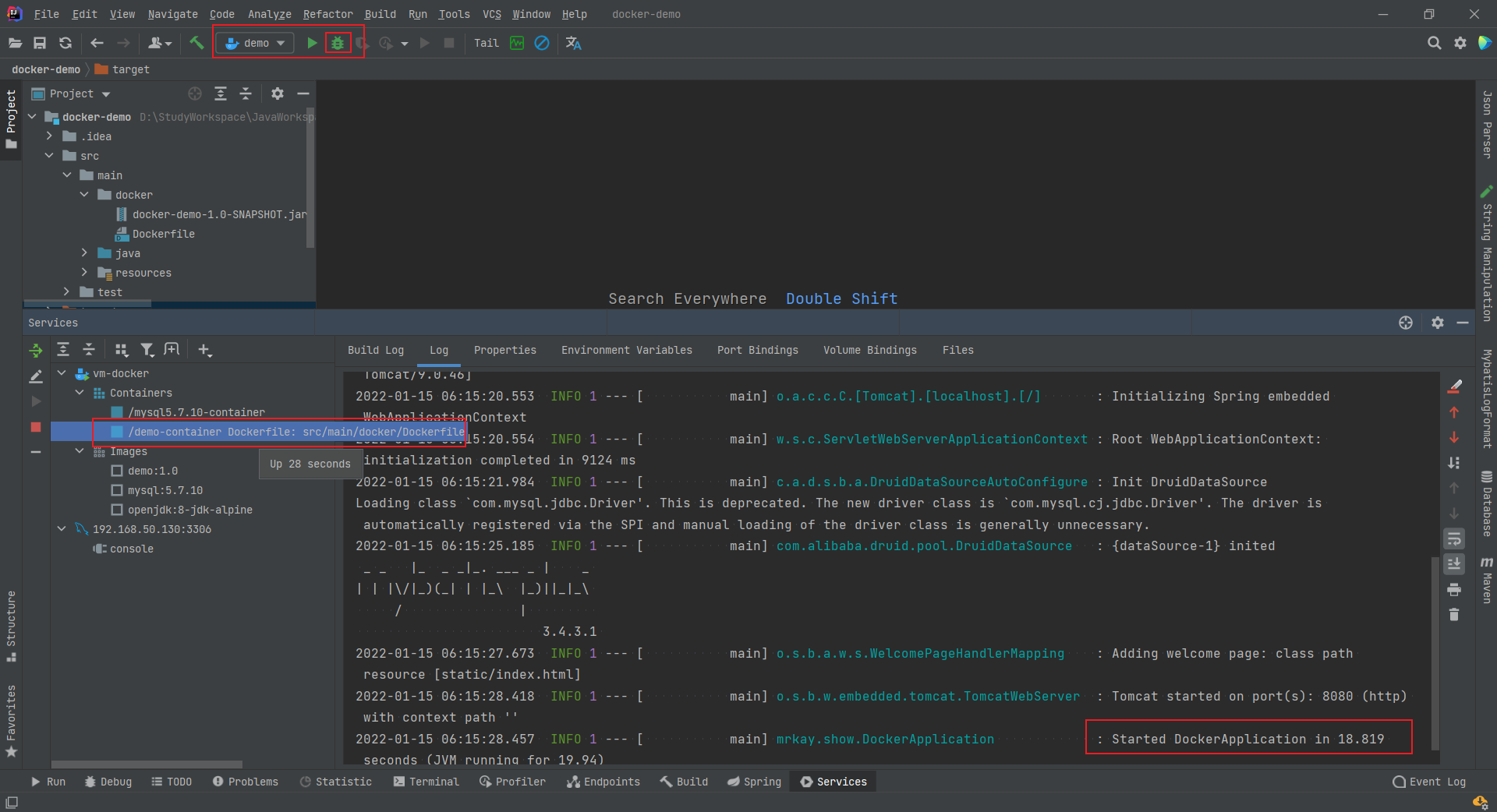
Task: Select the console under 192.168.50.130:3306
Action: pyautogui.click(x=124, y=549)
